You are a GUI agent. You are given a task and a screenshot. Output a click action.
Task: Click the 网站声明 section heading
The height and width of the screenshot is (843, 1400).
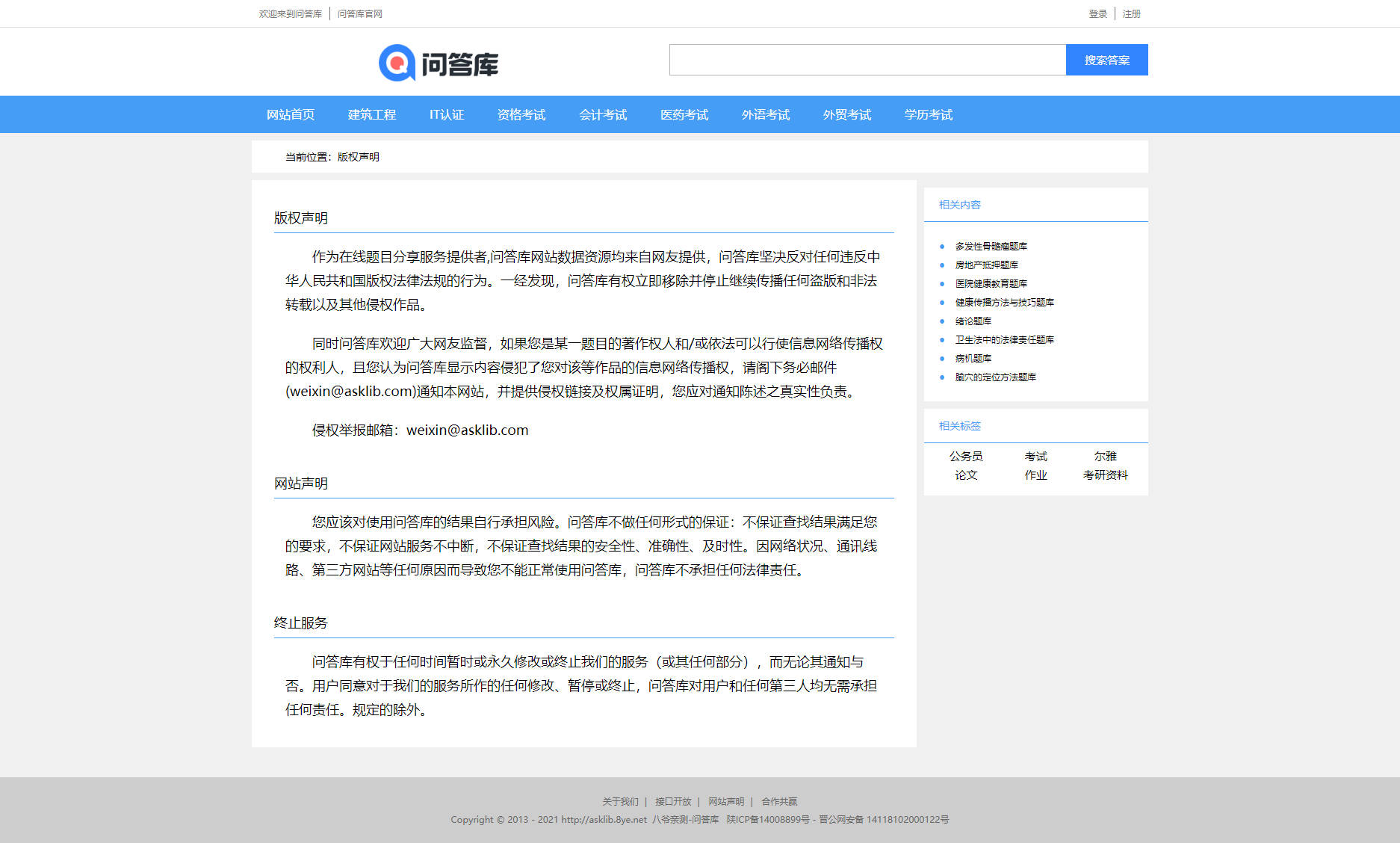coord(301,484)
